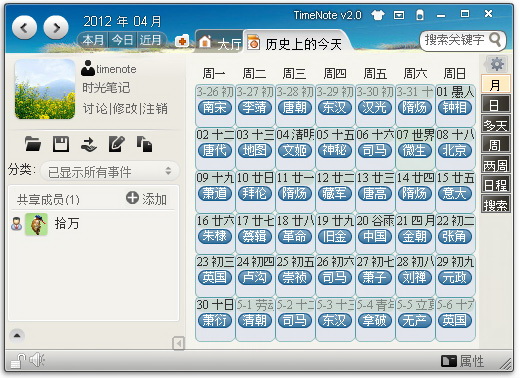Select the 日程 schedule view tab
This screenshot has height=380, width=520.
pos(496,184)
